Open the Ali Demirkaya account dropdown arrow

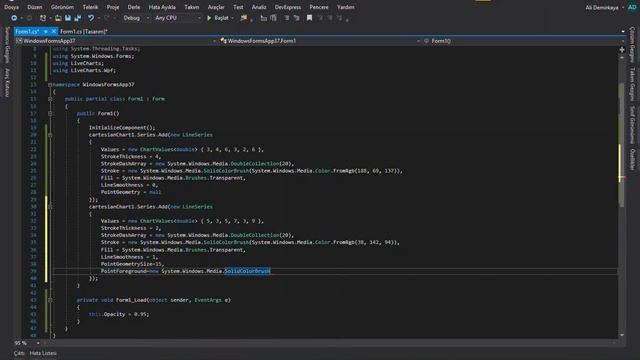[623, 7]
